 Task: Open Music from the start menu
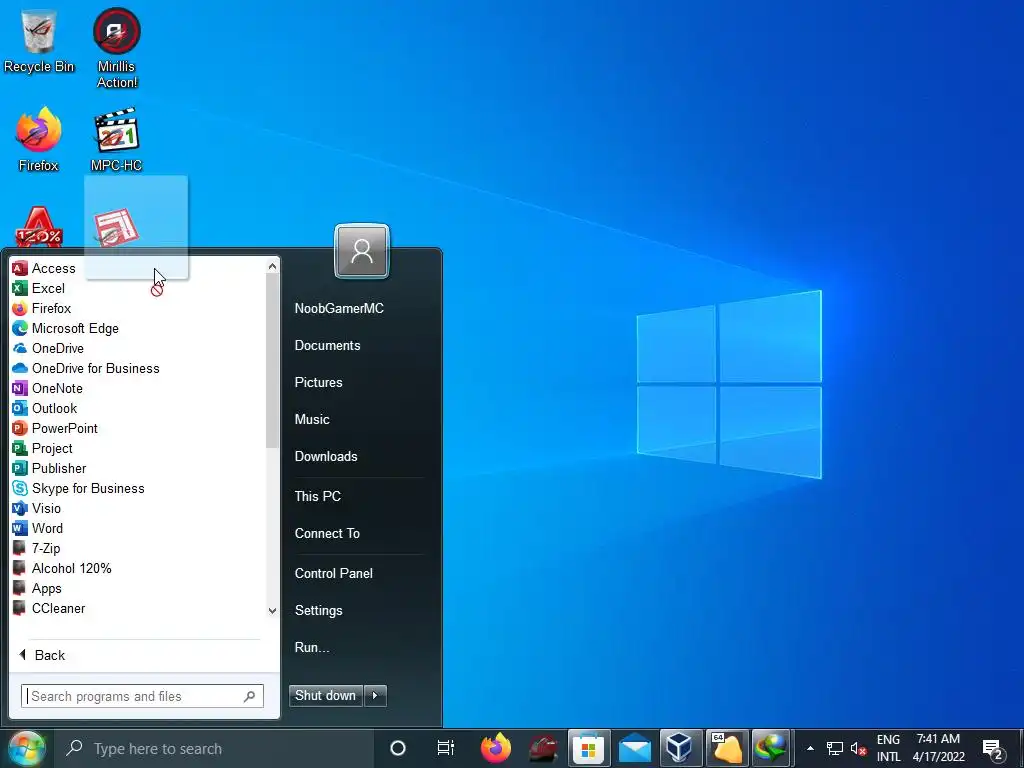312,419
